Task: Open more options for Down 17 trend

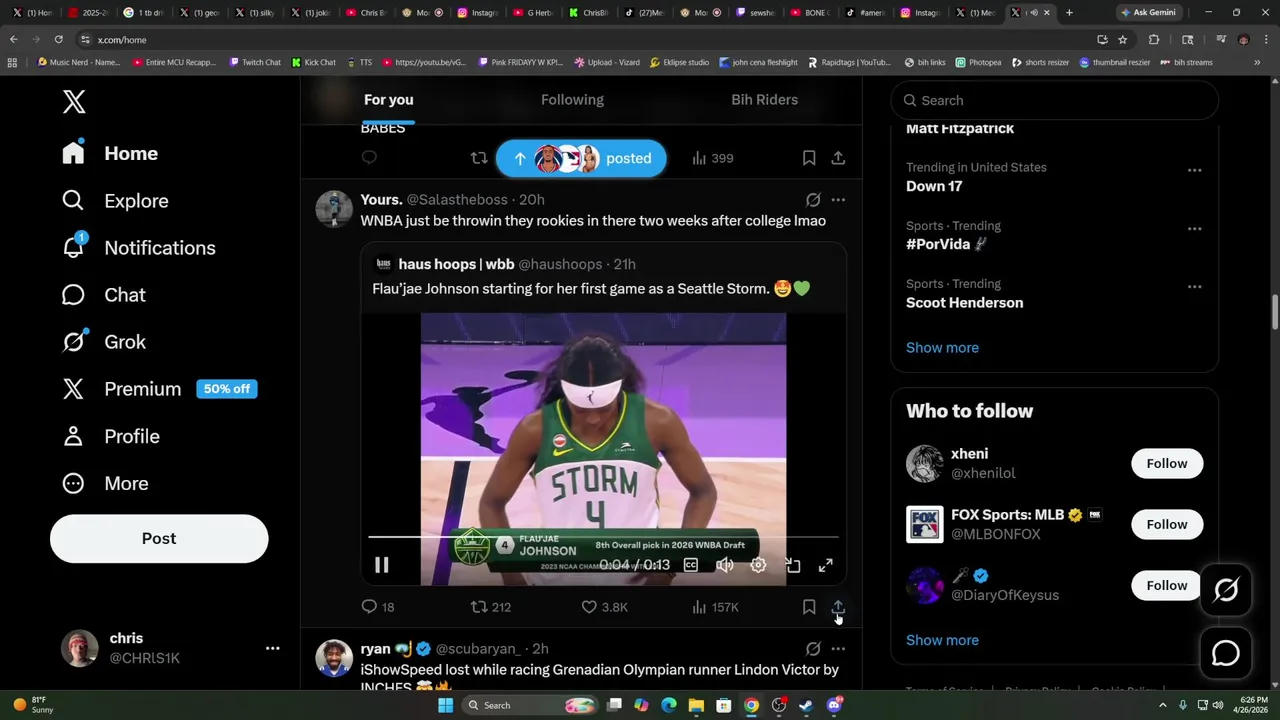Action: (1194, 170)
